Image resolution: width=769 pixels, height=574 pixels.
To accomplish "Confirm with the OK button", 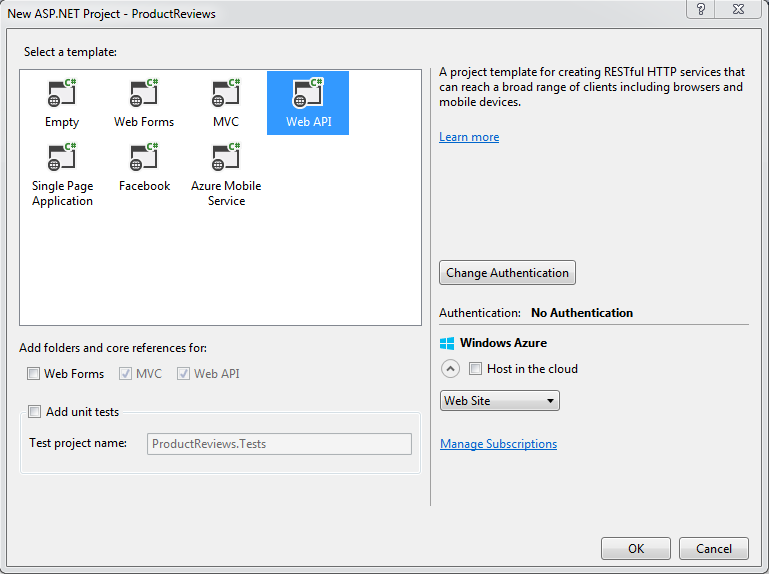I will (x=636, y=548).
